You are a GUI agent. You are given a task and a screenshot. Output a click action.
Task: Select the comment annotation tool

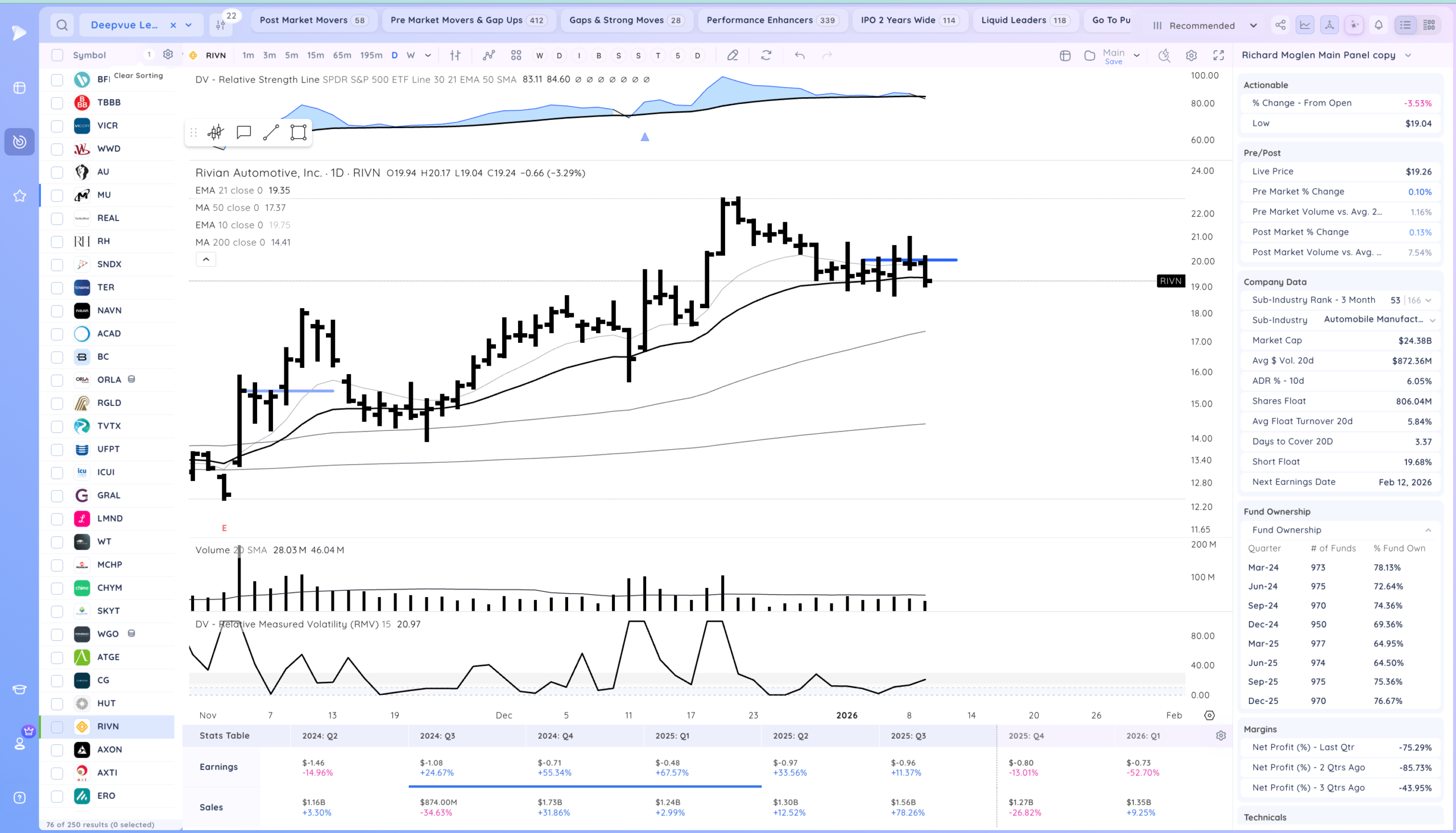pos(244,132)
